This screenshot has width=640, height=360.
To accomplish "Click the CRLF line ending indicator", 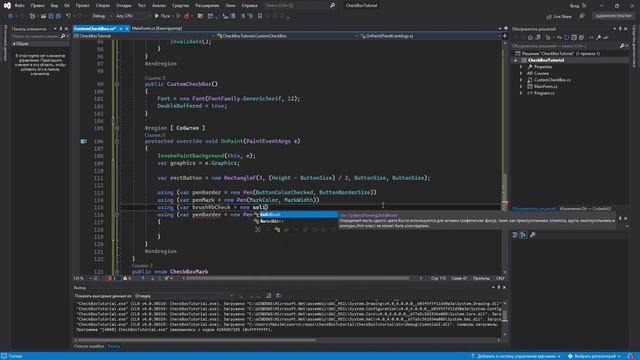I will [500, 278].
